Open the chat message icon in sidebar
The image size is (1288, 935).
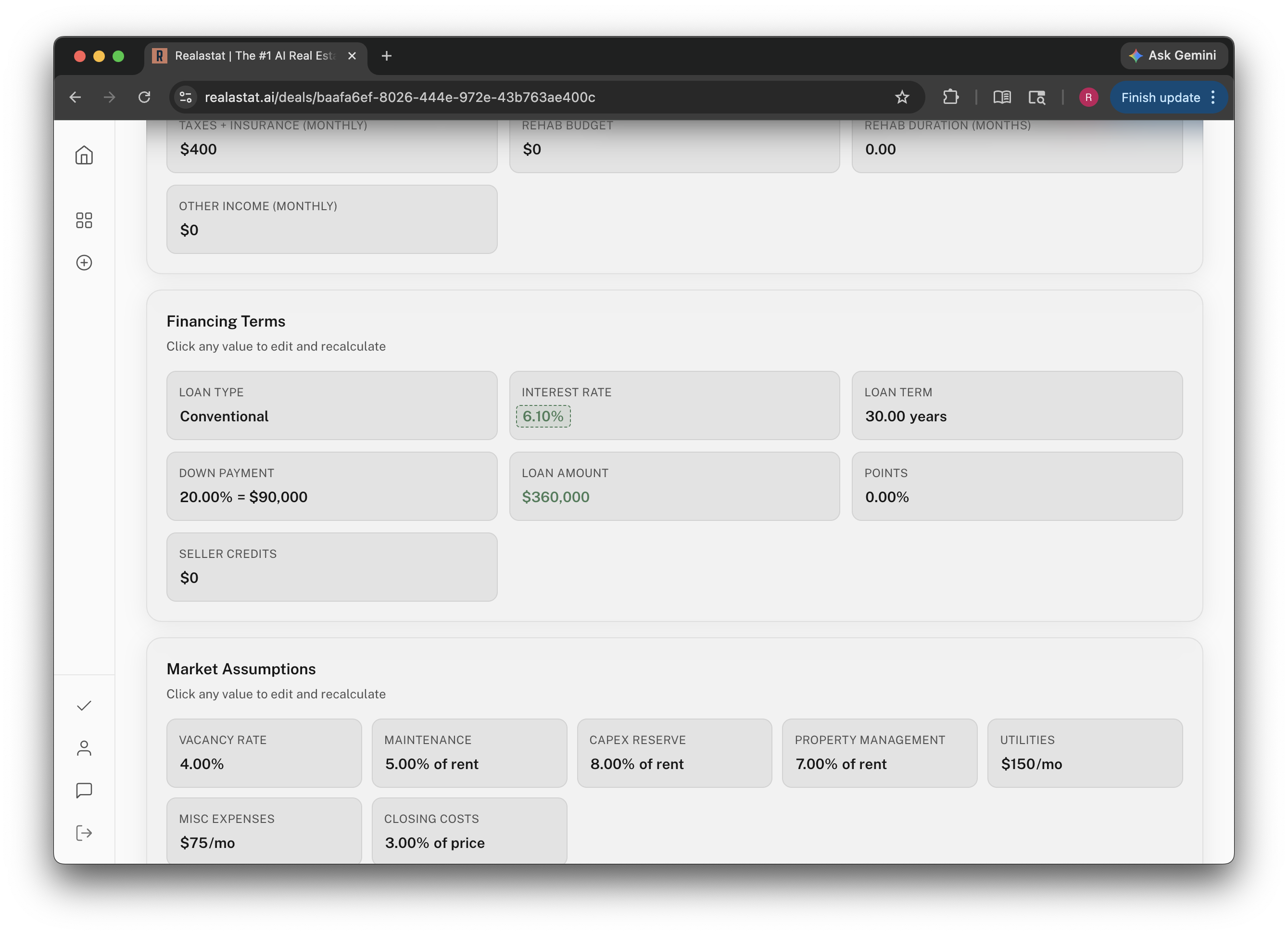tap(84, 790)
